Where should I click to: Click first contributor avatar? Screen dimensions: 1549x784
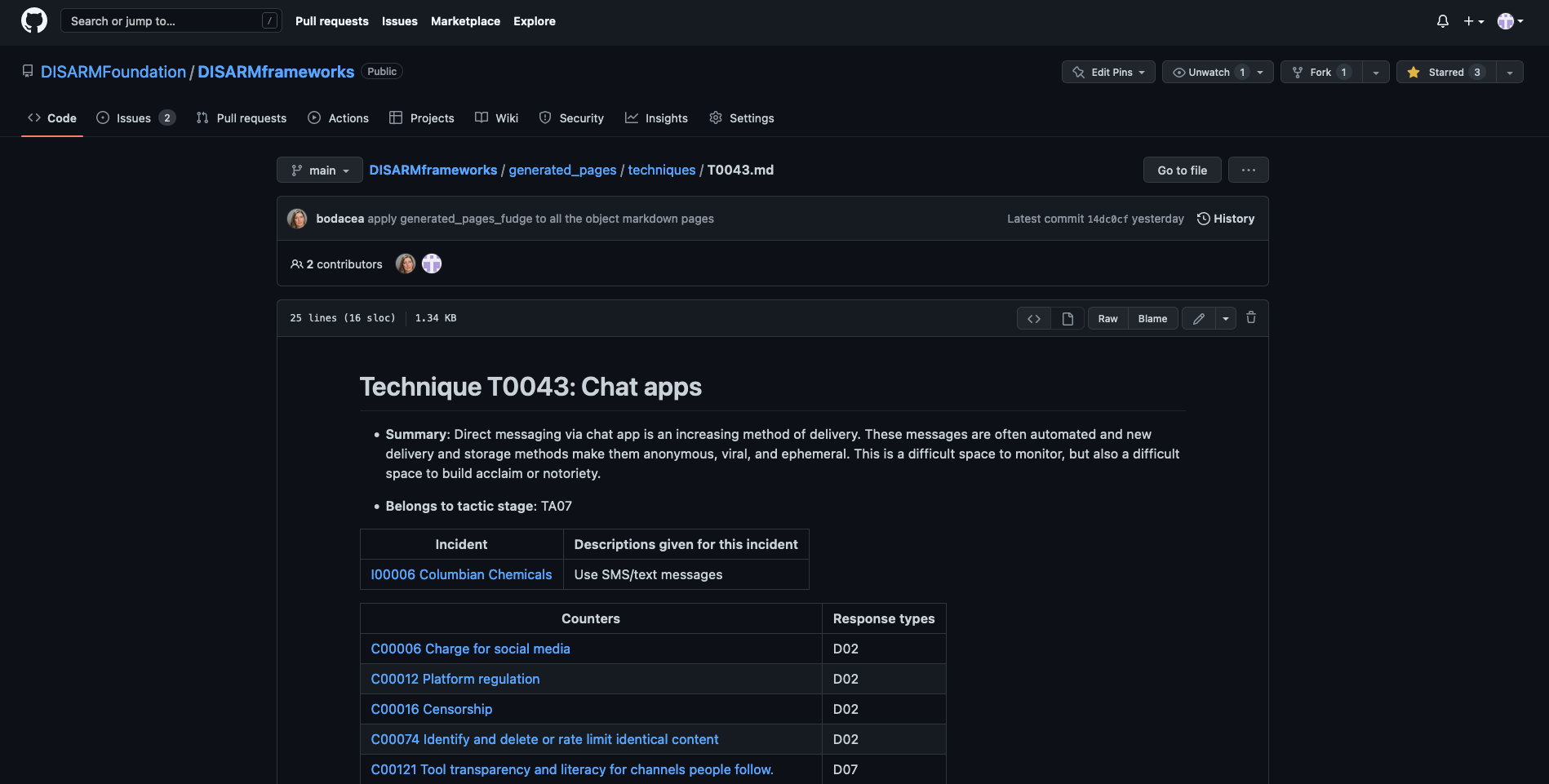point(406,264)
